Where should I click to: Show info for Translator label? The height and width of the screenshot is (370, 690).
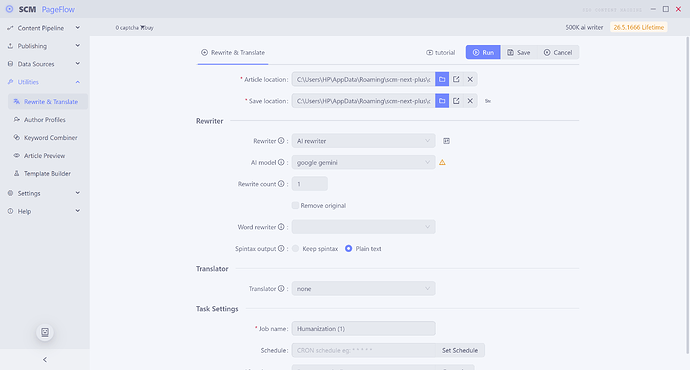pyautogui.click(x=281, y=289)
